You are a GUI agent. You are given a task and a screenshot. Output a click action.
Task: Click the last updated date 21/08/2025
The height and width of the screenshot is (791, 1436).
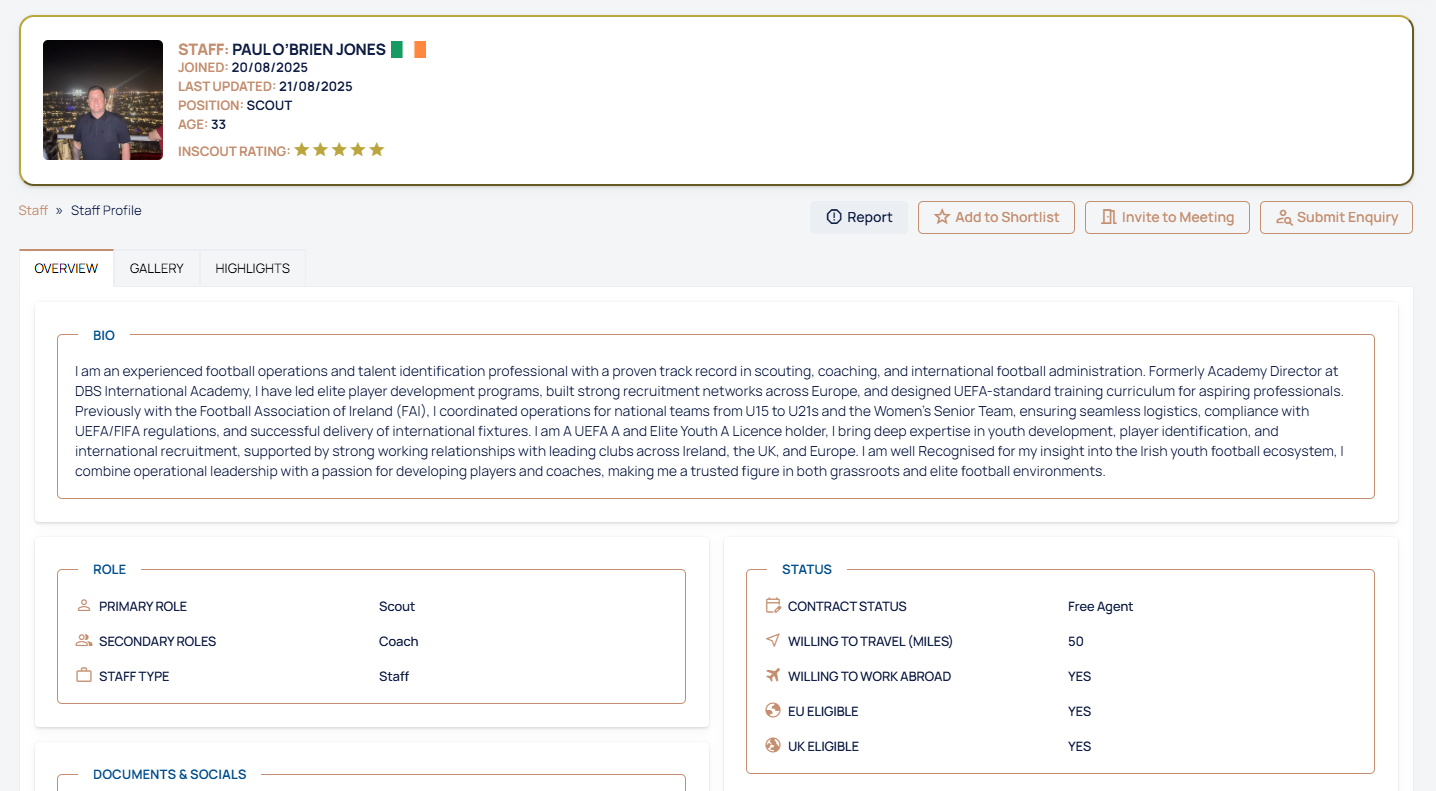pos(316,86)
